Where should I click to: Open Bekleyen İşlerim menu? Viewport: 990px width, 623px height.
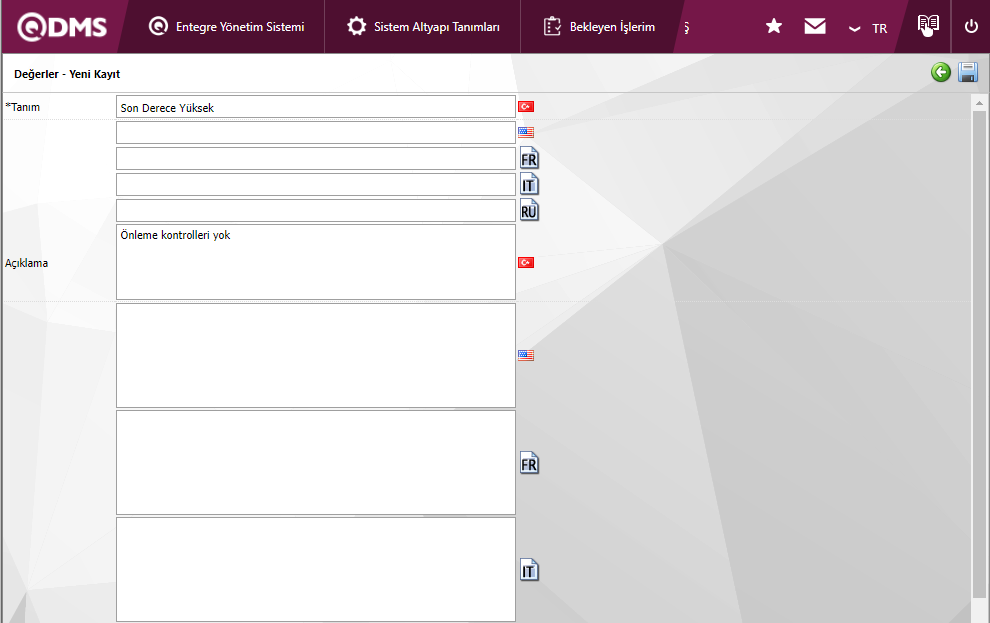click(x=599, y=27)
